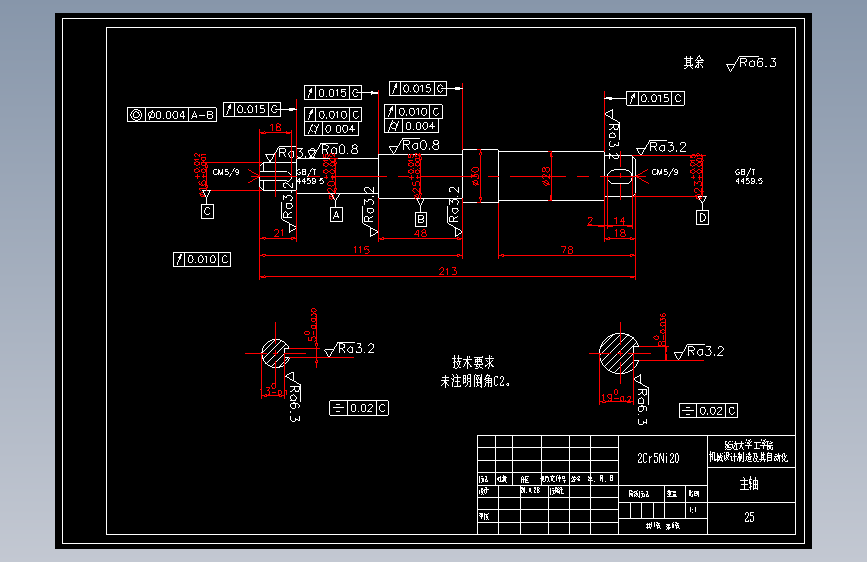This screenshot has height=562, width=867.
Task: Click the 未注明倒角C2 note
Action: [x=475, y=381]
